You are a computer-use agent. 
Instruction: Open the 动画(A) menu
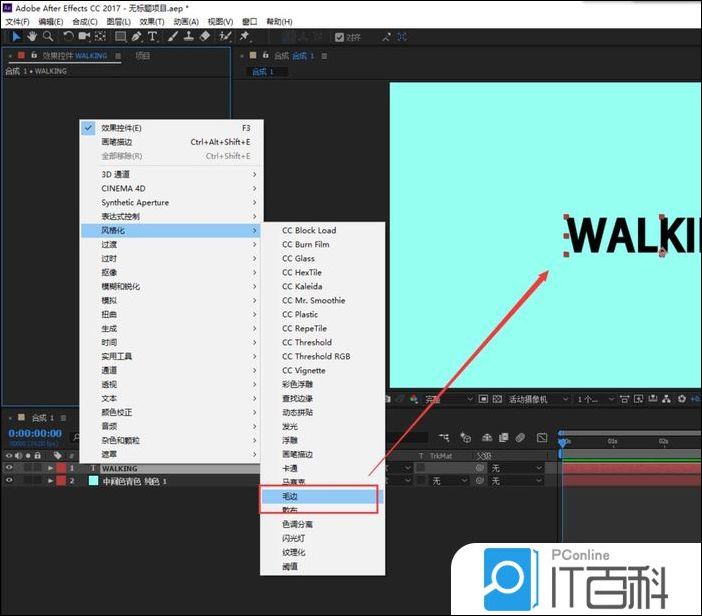186,21
